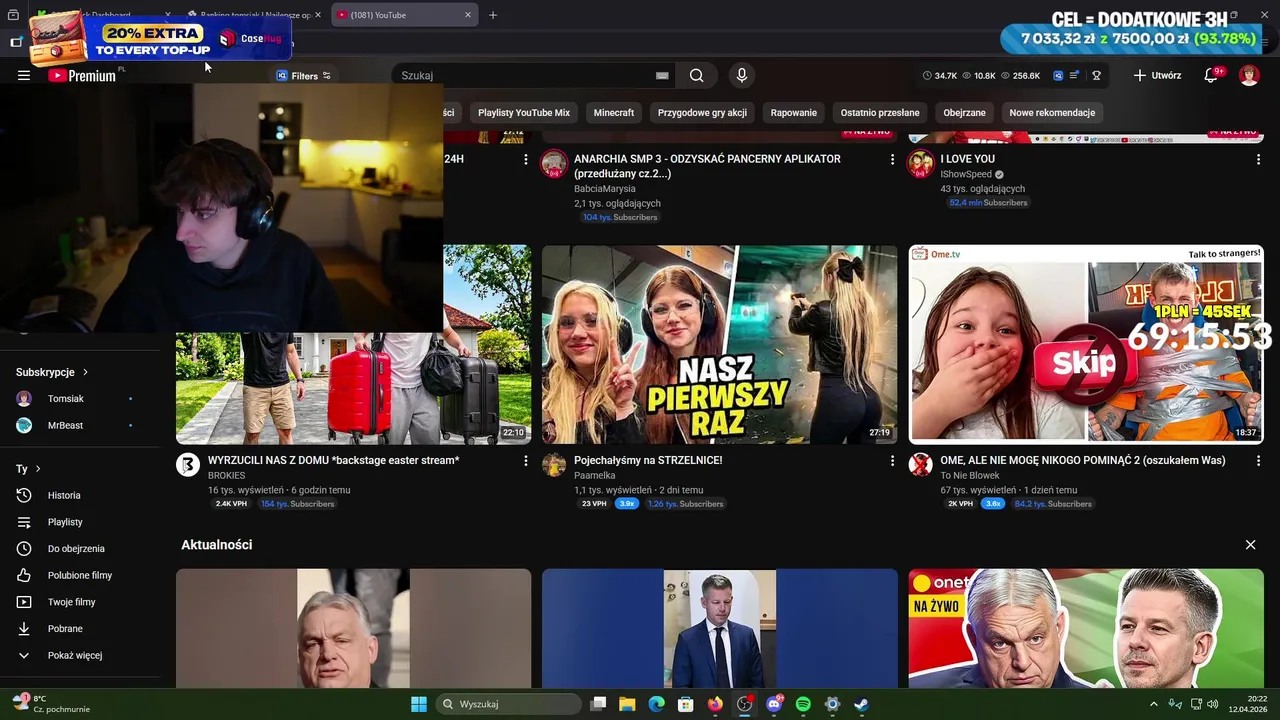Open the OME, ALE NIE MOGĘ NIKOGO POMINĄĆ title
Image resolution: width=1280 pixels, height=720 pixels.
[1083, 461]
